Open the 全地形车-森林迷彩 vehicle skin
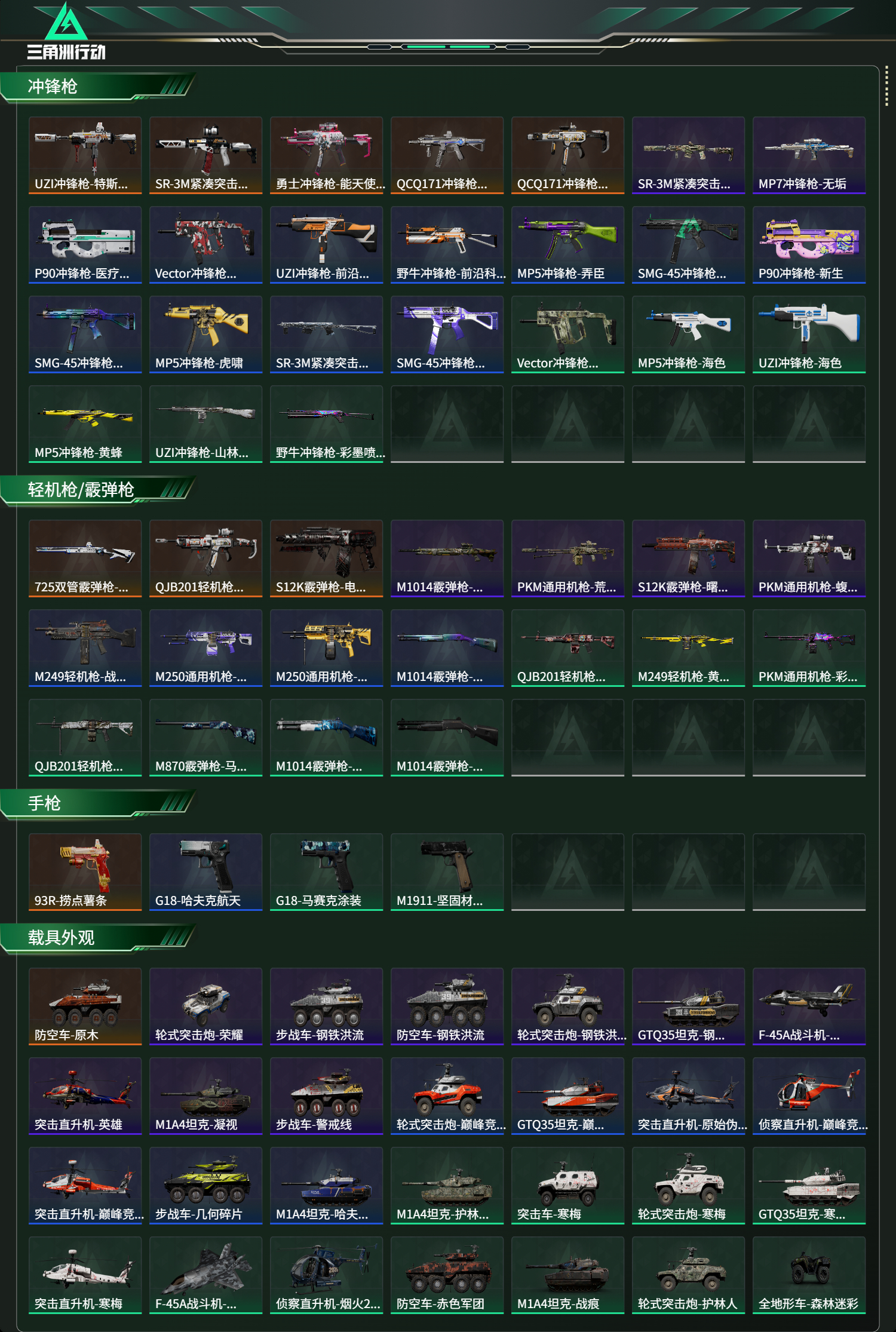This screenshot has height=1332, width=896. pyautogui.click(x=809, y=1275)
